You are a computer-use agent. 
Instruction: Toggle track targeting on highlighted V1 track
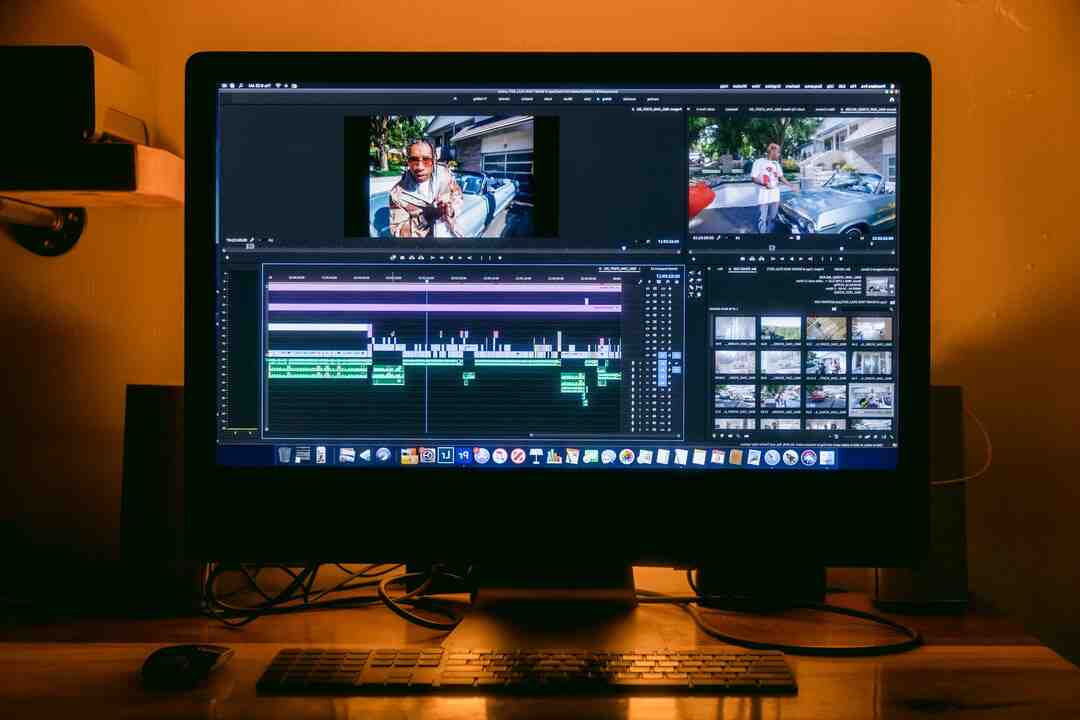(x=663, y=356)
